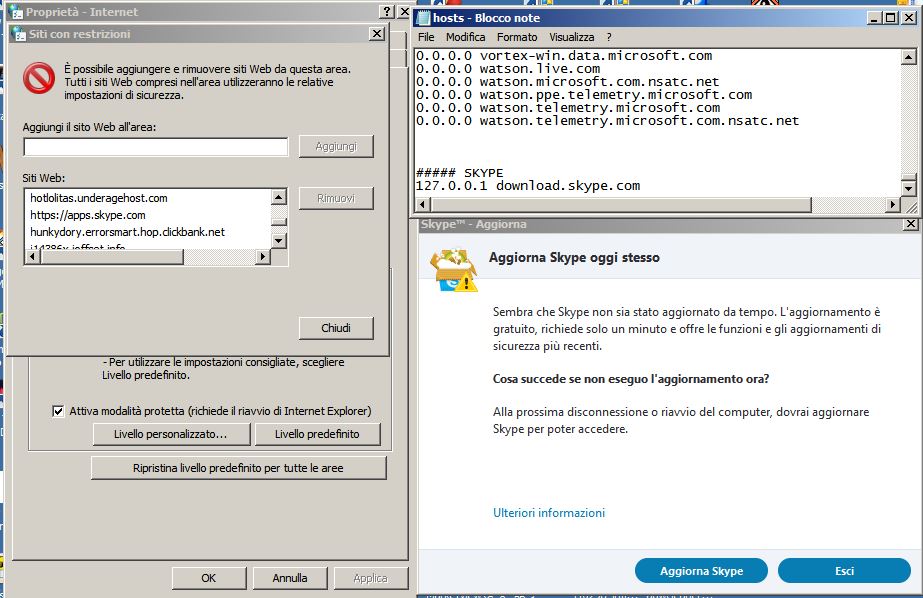Click the Esci button in Skype dialog
923x598 pixels.
(x=844, y=570)
